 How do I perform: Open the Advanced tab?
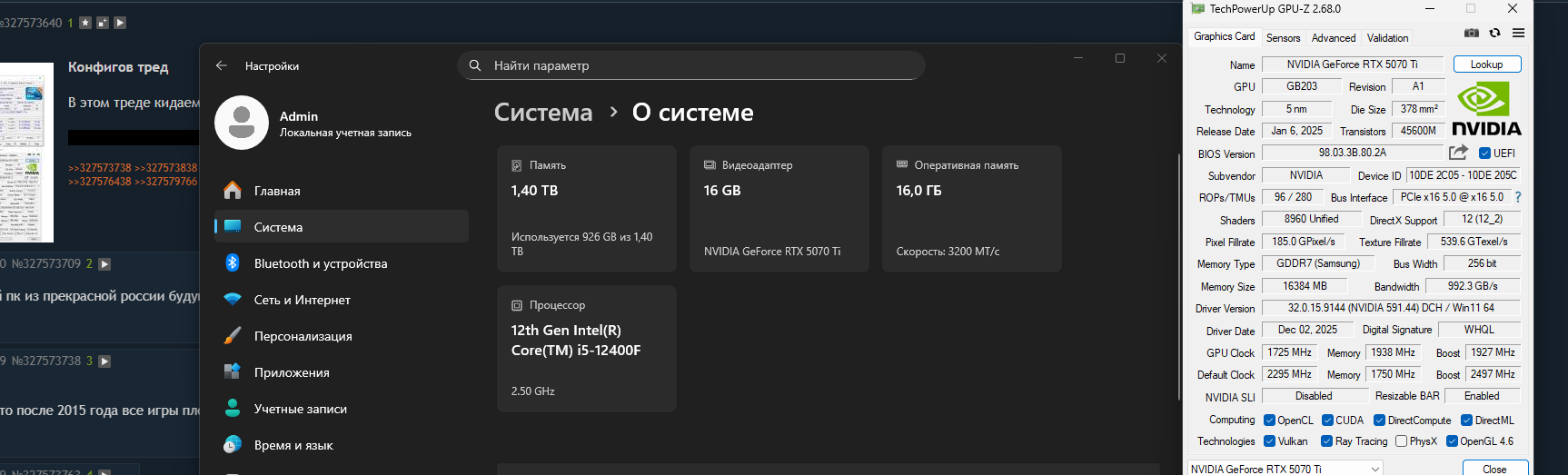1333,38
